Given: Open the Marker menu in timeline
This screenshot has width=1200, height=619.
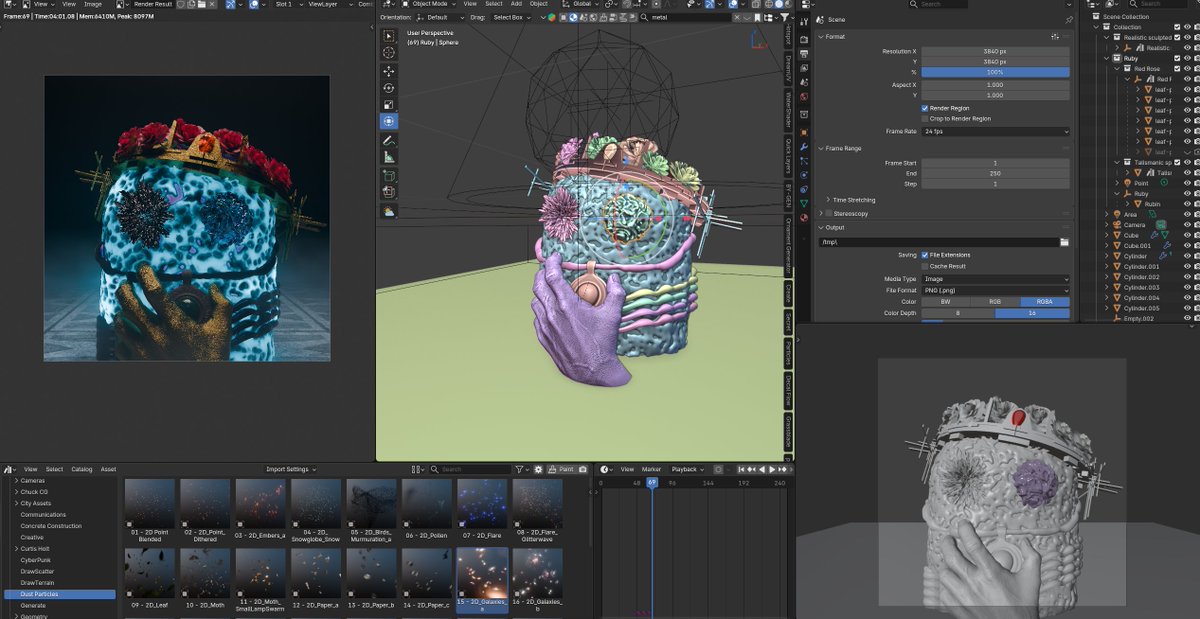Looking at the screenshot, I should coord(652,469).
